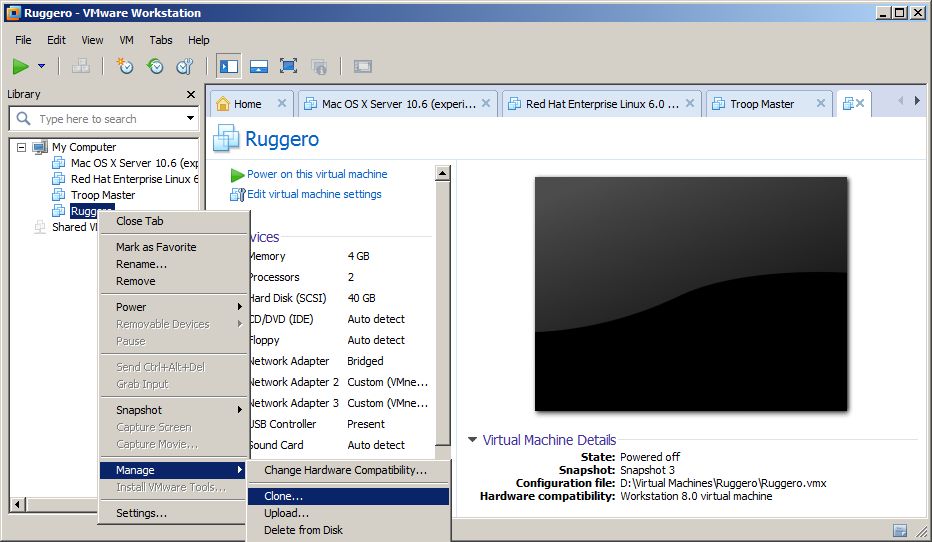
Task: Click Edit virtual machine settings link
Action: coord(314,194)
